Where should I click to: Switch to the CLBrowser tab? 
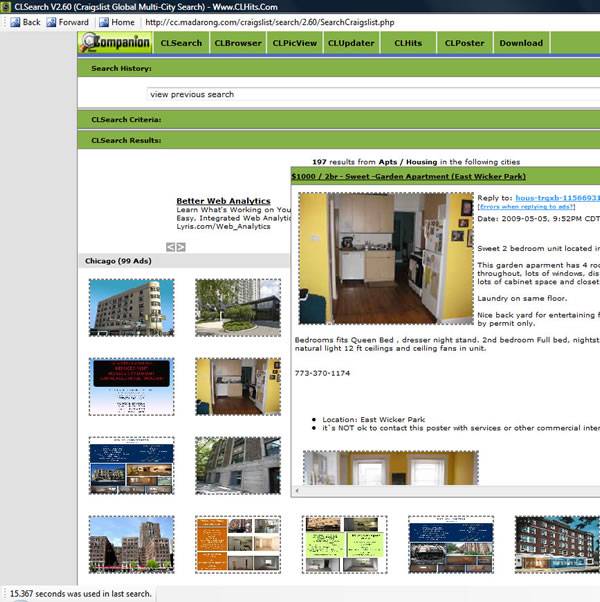238,43
